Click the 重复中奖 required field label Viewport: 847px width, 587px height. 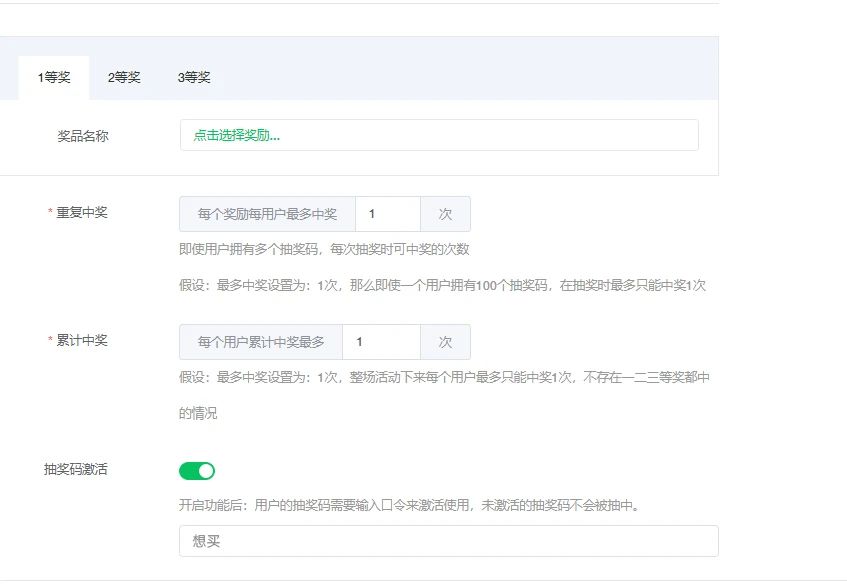pyautogui.click(x=81, y=212)
